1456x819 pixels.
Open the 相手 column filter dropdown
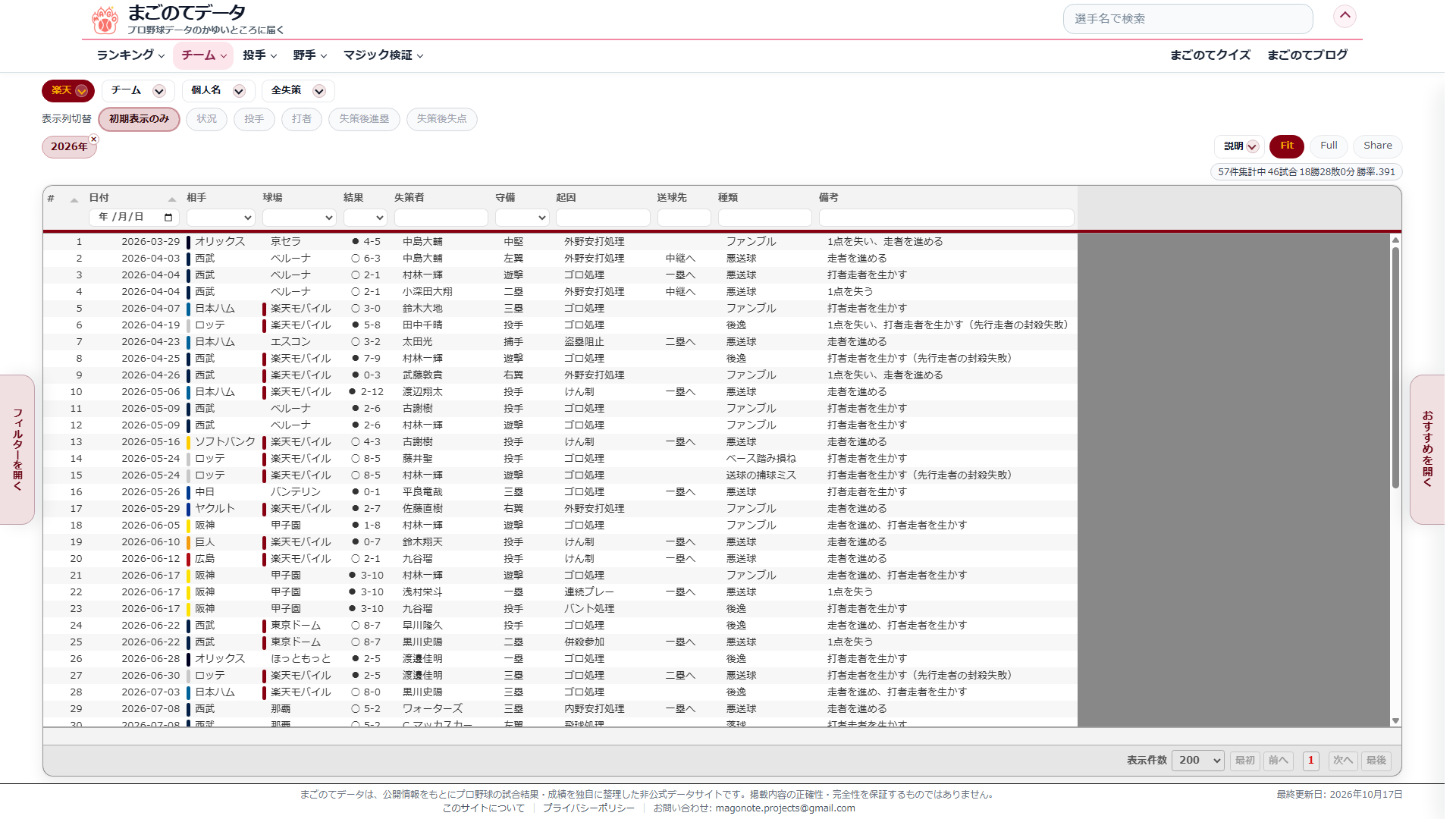[221, 218]
